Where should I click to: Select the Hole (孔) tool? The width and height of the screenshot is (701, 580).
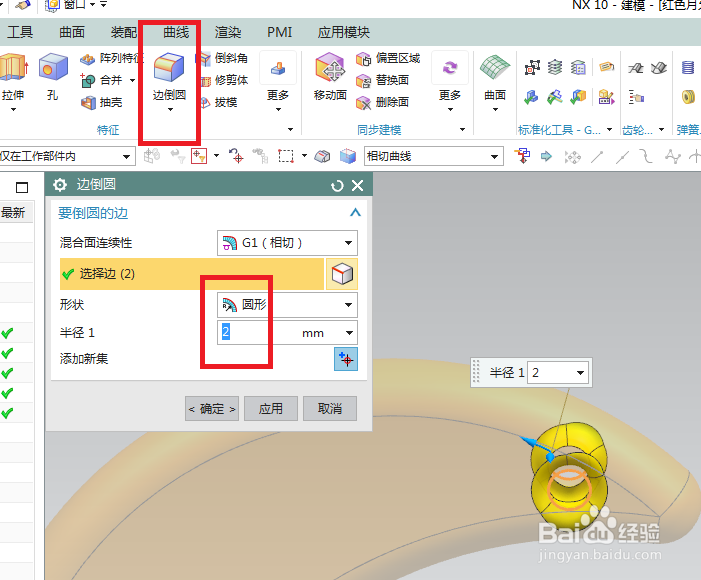[53, 76]
